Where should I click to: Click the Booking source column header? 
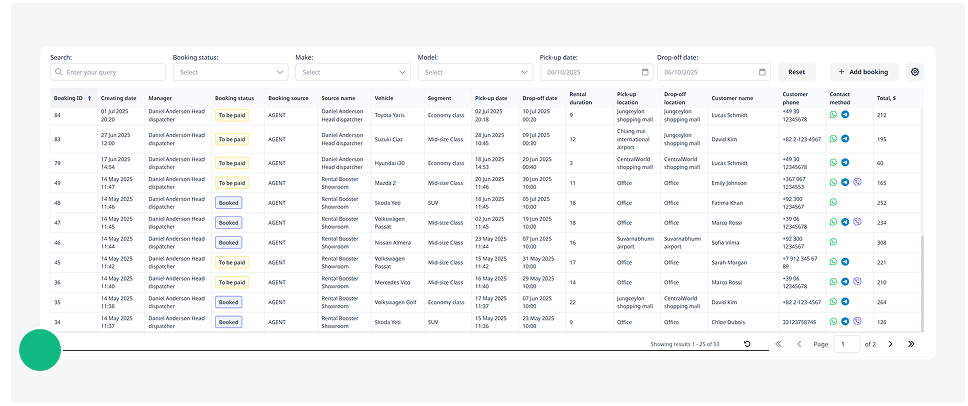tap(288, 98)
